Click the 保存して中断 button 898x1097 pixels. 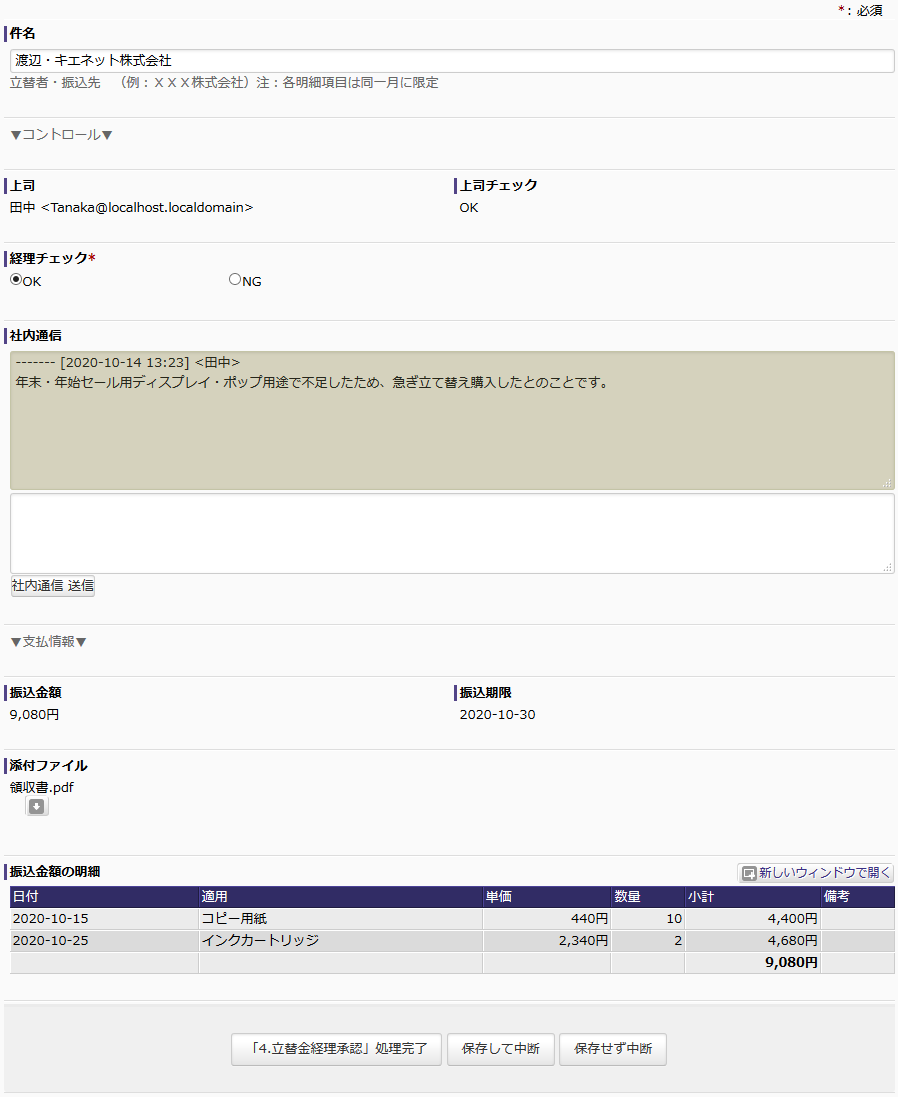coord(500,1049)
